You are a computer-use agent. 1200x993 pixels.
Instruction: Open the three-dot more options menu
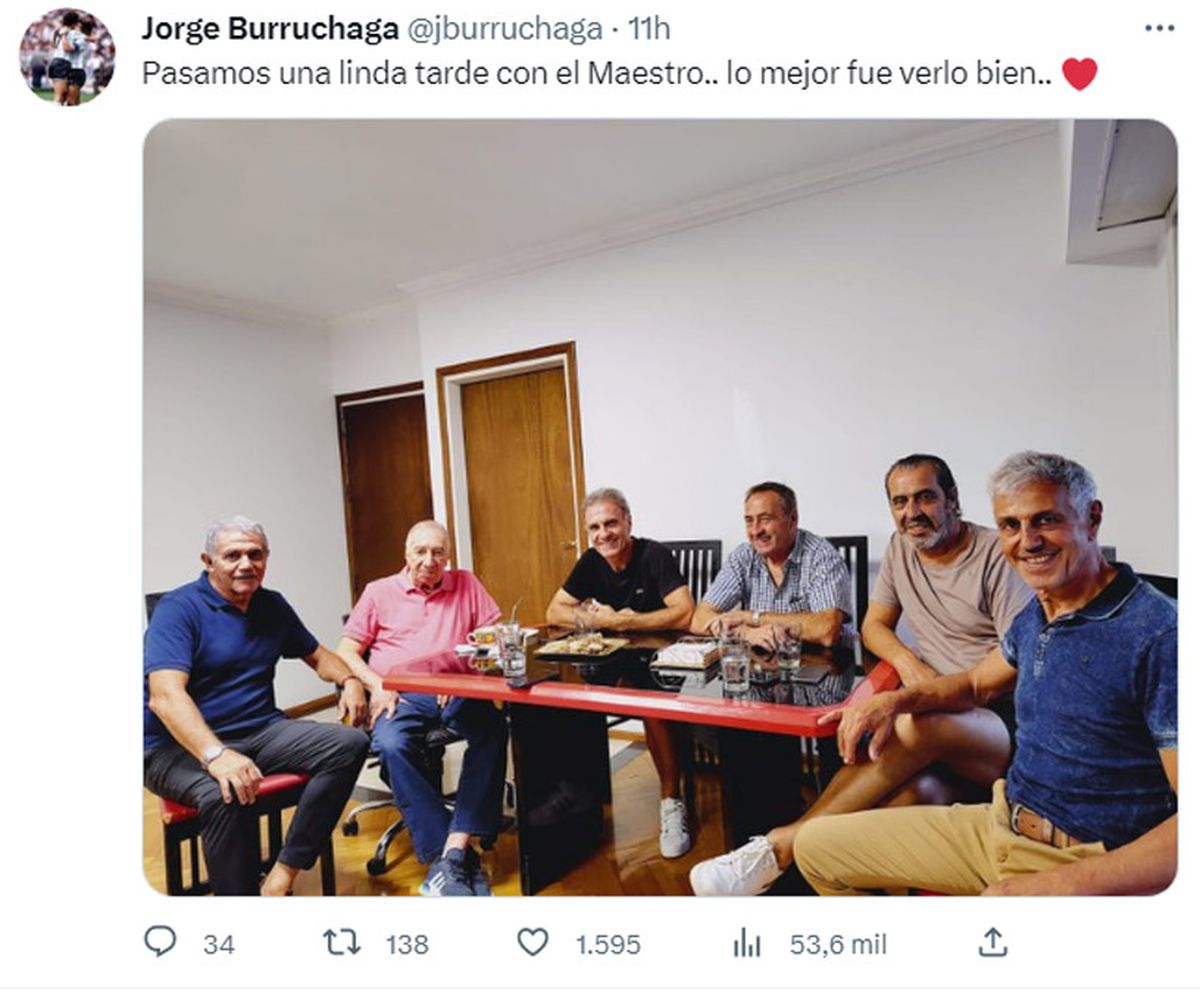1159,28
